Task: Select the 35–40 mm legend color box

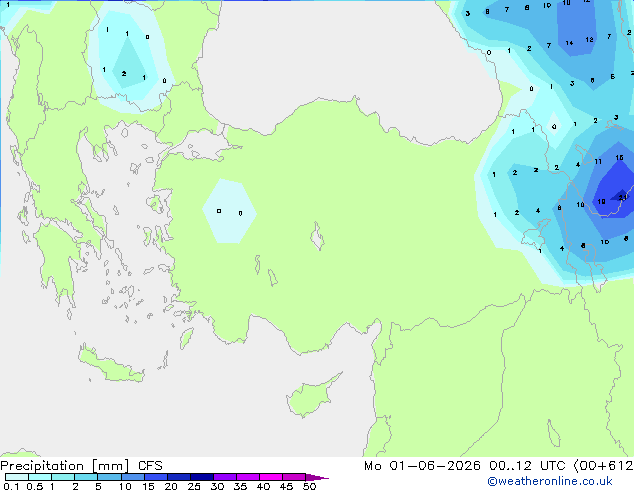Action: (x=248, y=477)
